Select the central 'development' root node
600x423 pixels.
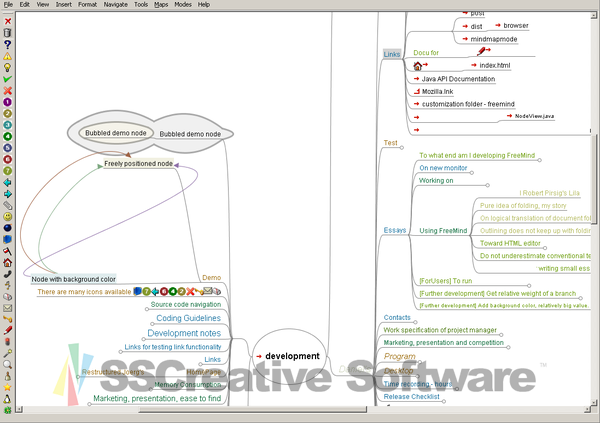pyautogui.click(x=289, y=356)
